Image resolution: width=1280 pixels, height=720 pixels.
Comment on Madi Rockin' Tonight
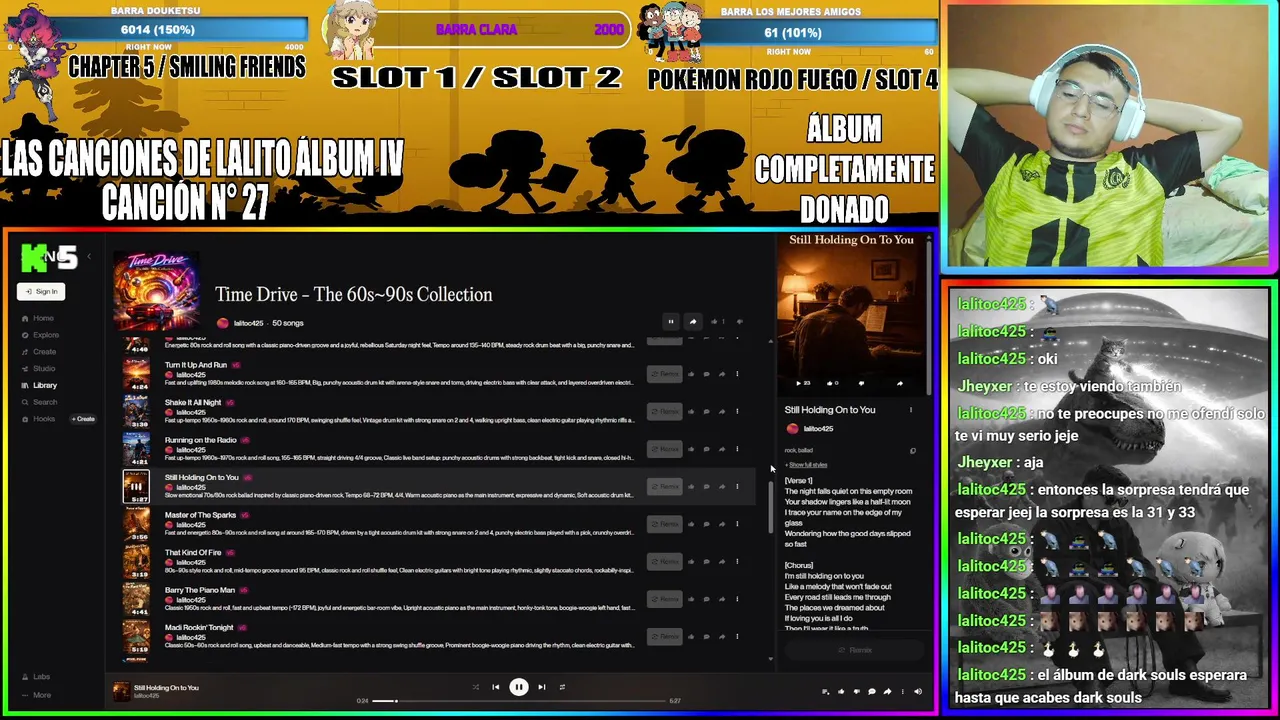point(706,636)
